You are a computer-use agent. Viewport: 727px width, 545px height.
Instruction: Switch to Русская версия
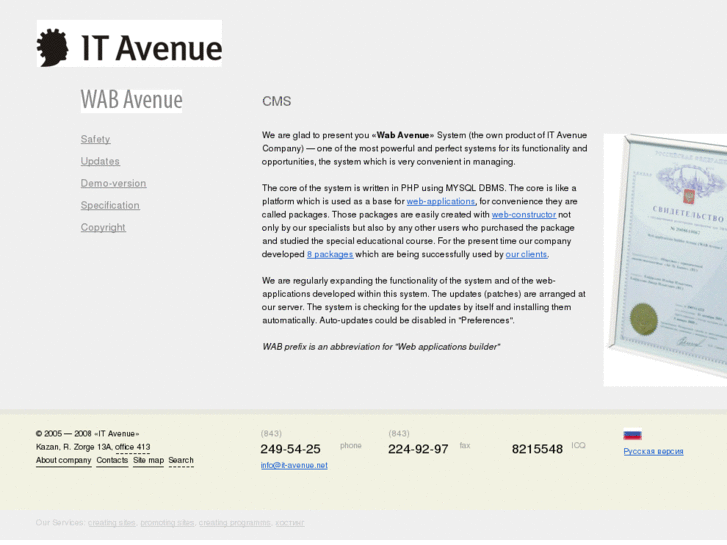[x=653, y=451]
